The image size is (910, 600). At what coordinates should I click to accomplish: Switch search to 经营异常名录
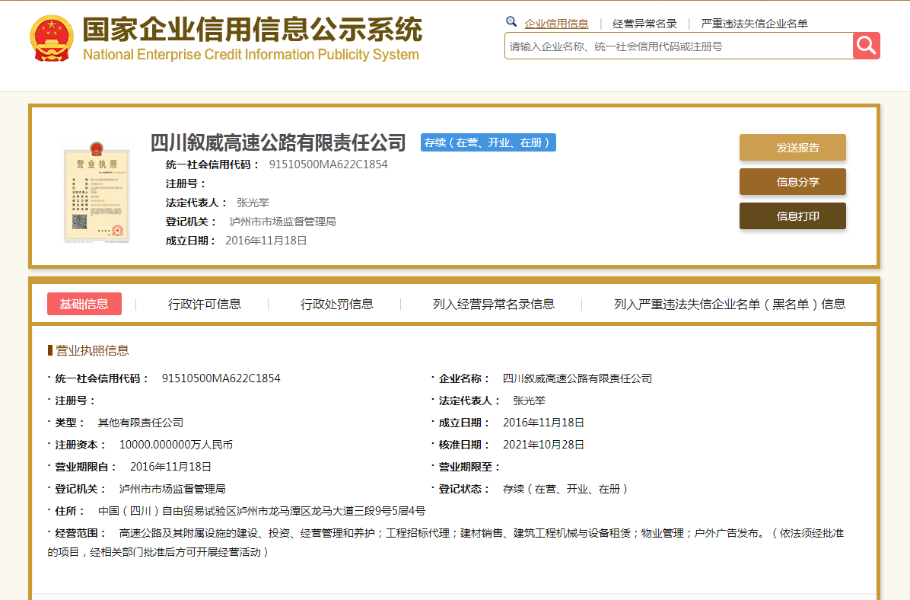click(644, 23)
